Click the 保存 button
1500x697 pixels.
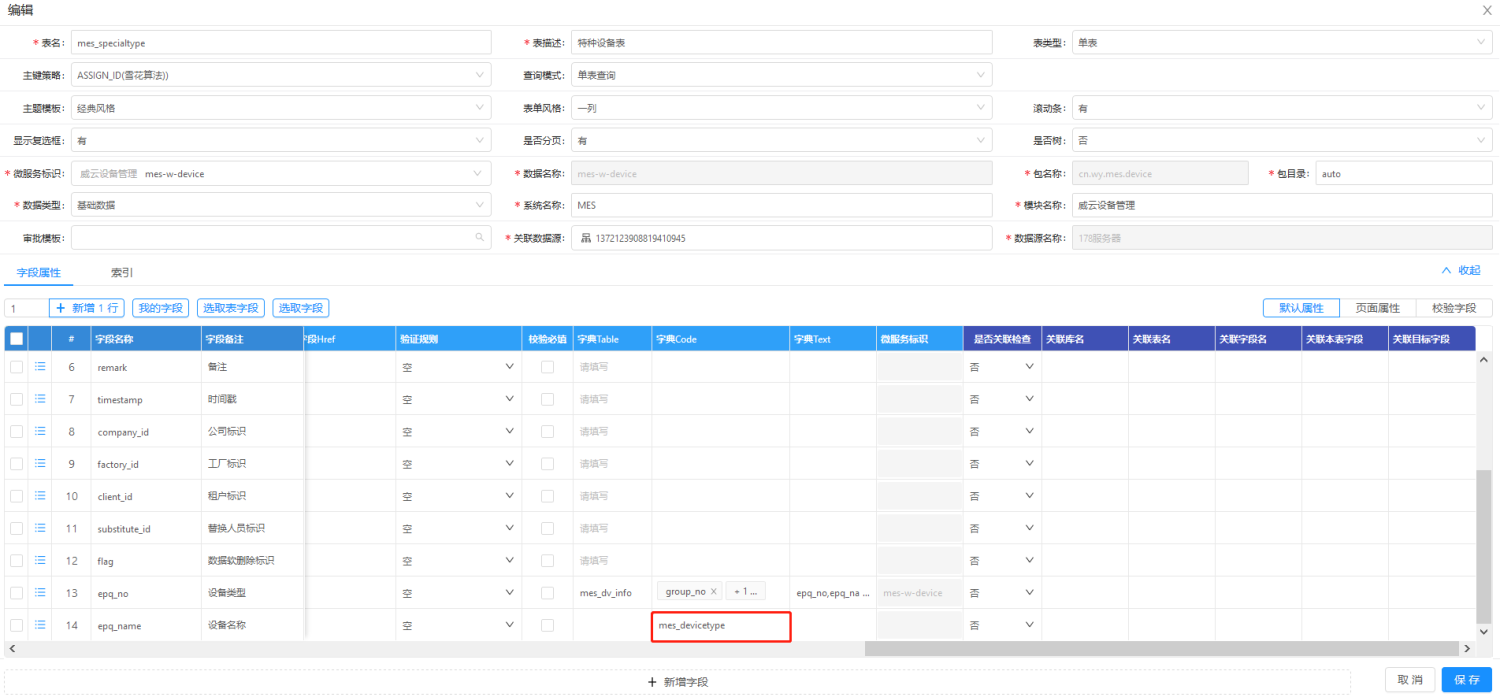pyautogui.click(x=1466, y=679)
